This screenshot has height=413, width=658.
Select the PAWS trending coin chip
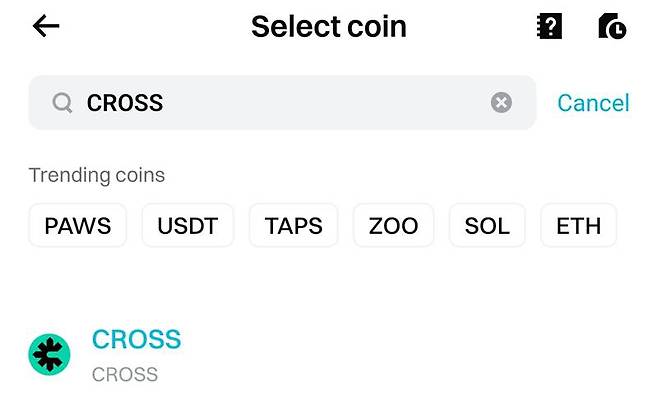tap(78, 225)
